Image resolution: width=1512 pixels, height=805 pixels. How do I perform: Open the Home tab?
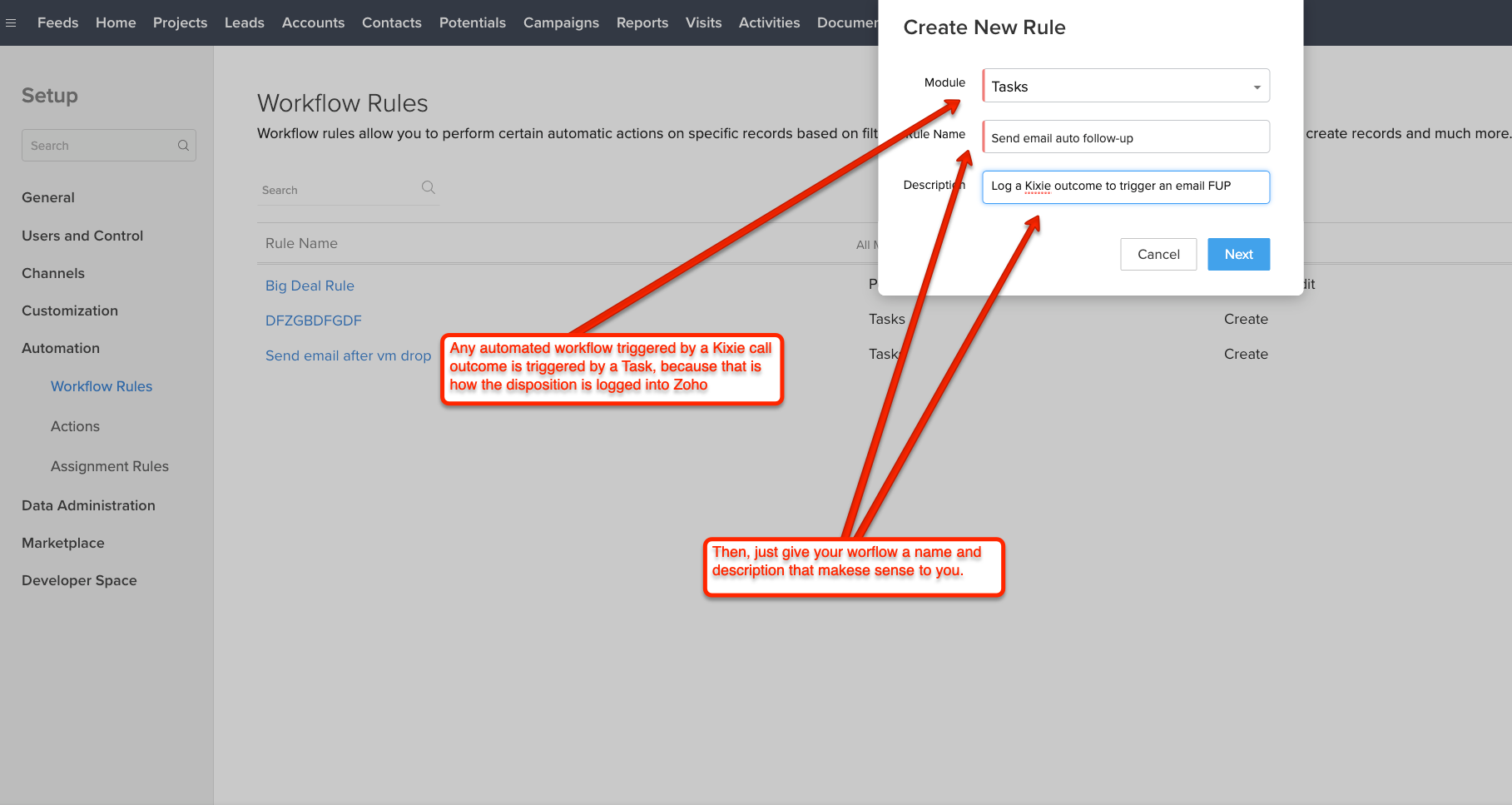pos(116,22)
